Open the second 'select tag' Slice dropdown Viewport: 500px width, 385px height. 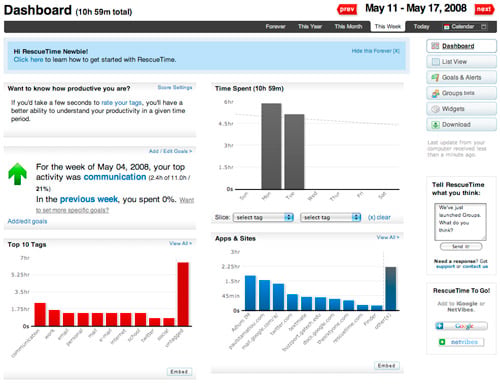331,217
